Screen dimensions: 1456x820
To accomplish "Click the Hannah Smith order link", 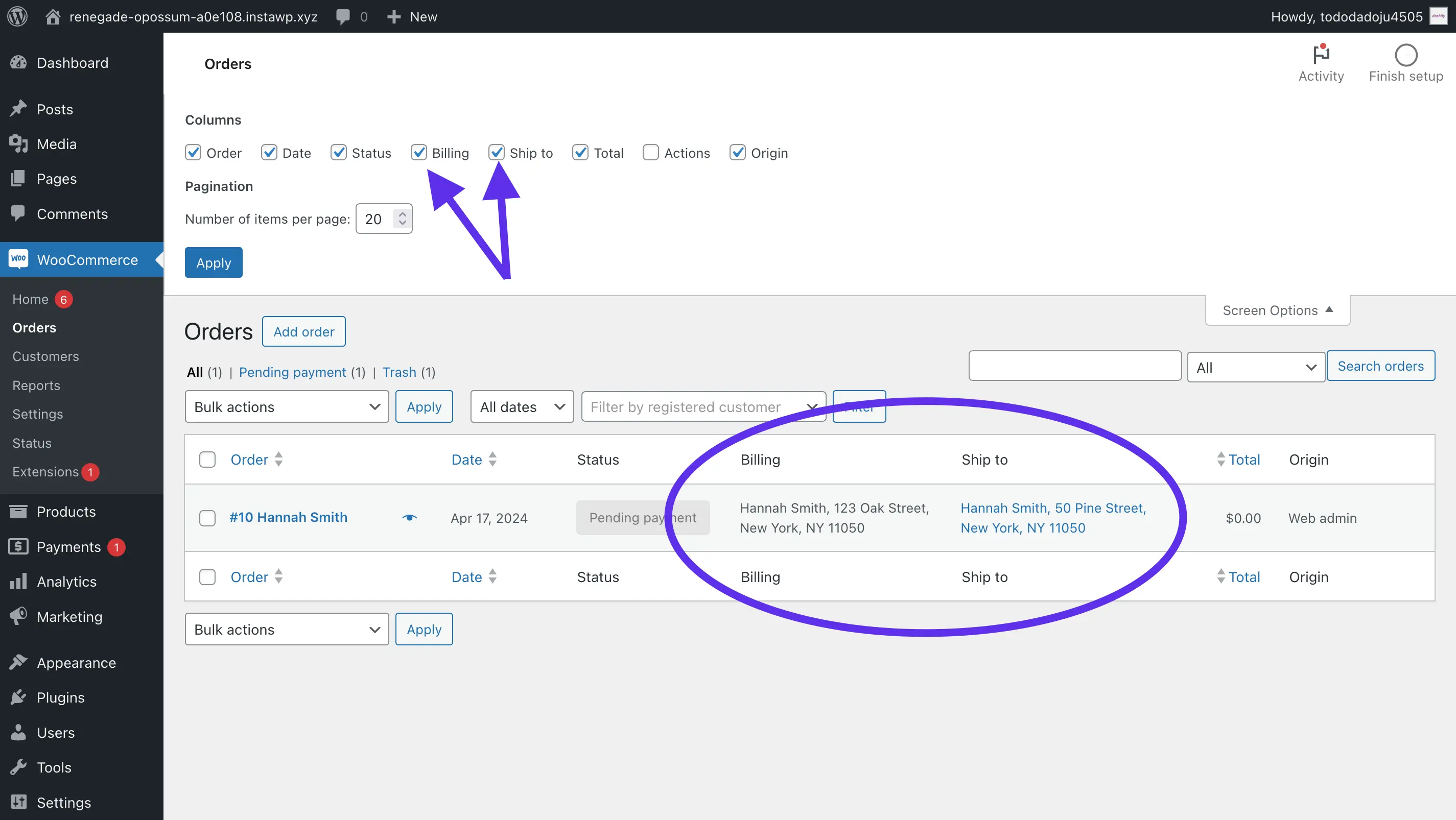I will pos(289,517).
